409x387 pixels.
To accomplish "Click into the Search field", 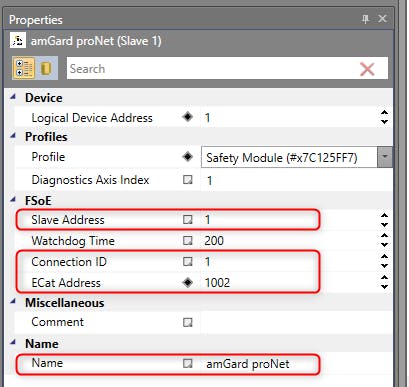I will coord(210,68).
